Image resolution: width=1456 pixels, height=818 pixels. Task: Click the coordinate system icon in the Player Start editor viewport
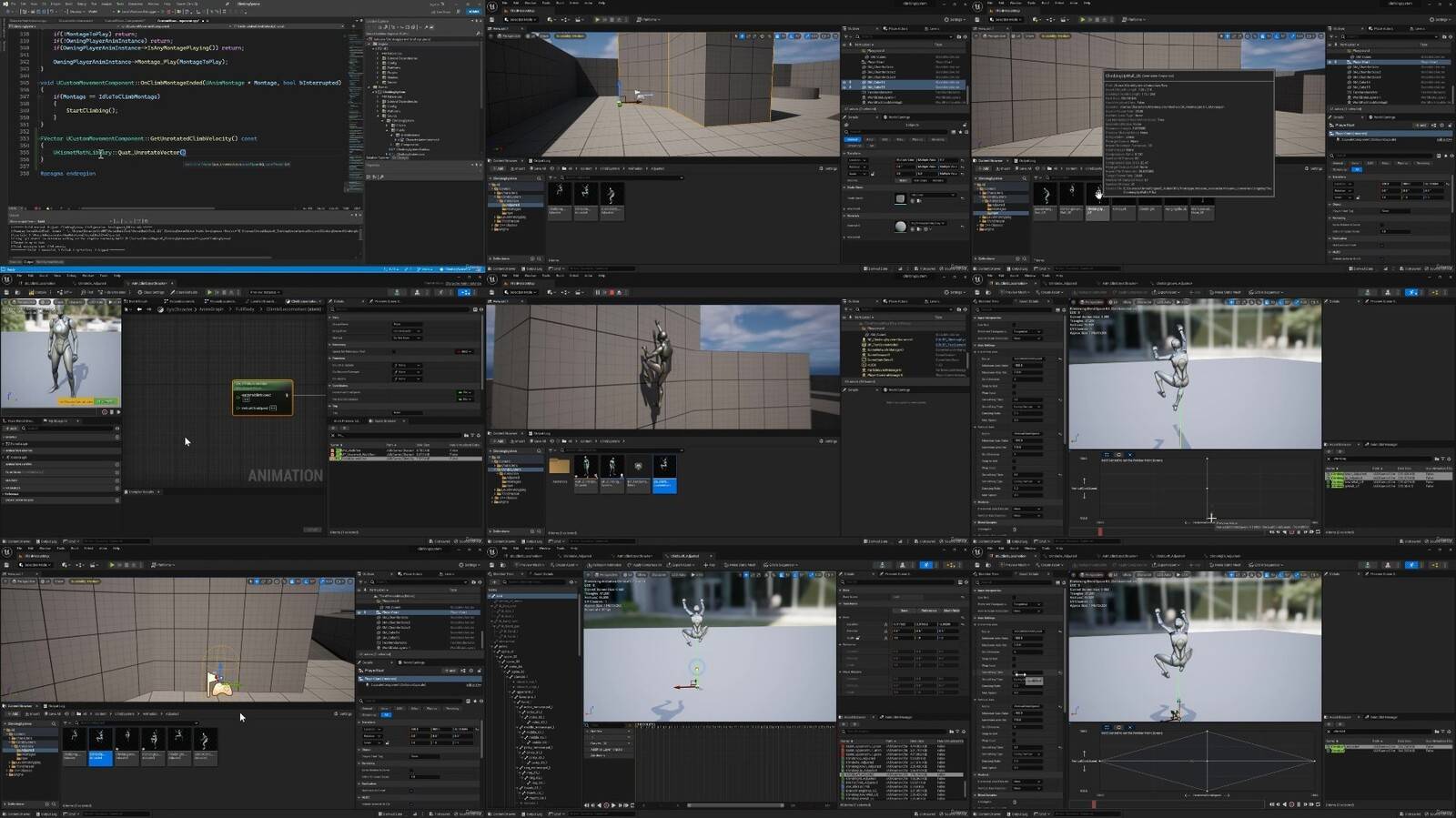277,581
